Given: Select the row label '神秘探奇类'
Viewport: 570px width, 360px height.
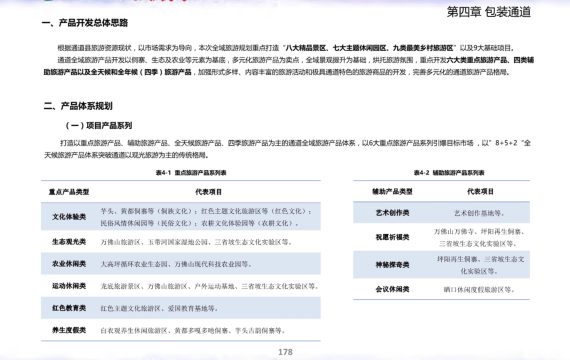Looking at the screenshot, I should (392, 265).
